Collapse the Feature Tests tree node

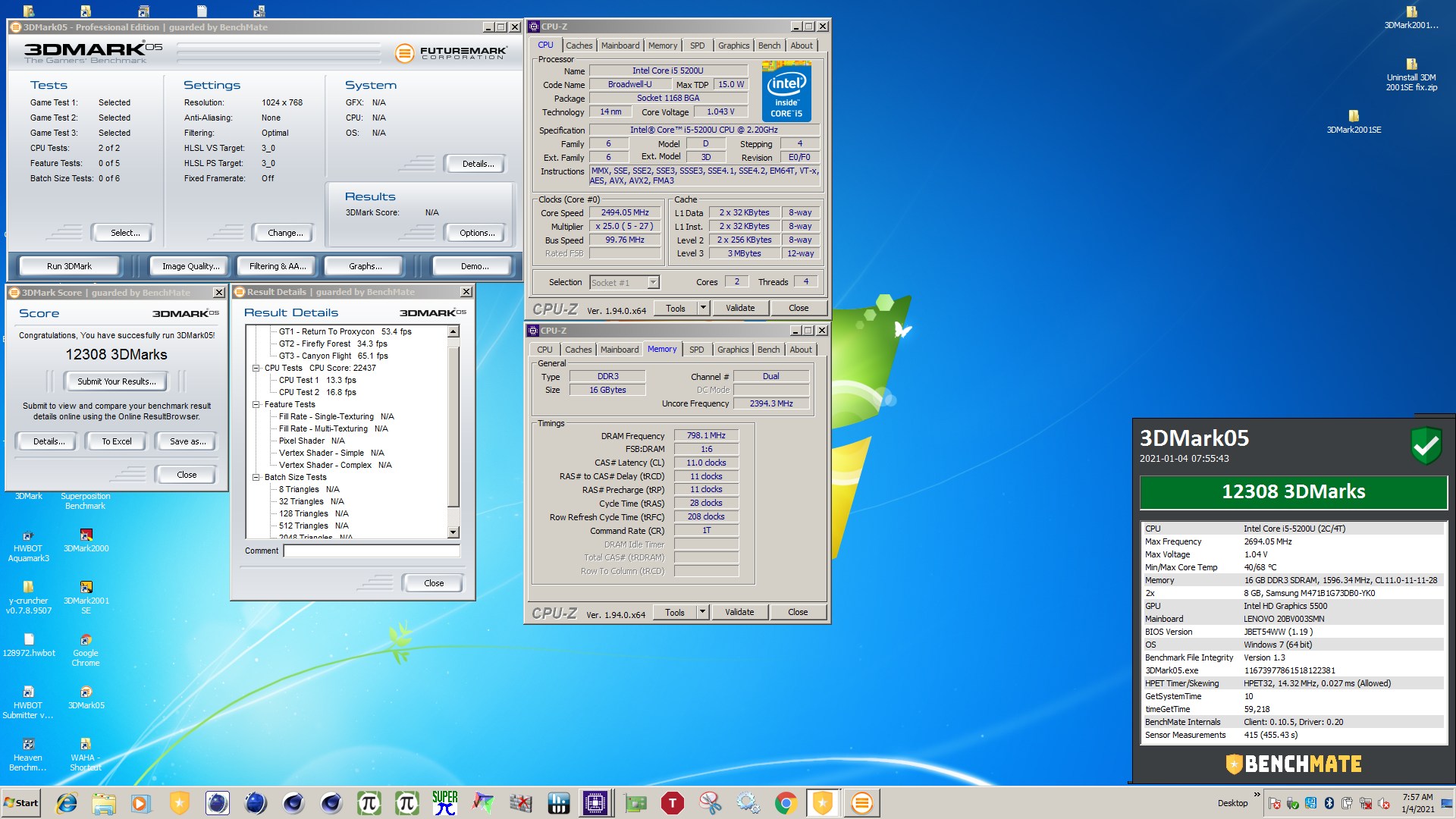tap(256, 404)
